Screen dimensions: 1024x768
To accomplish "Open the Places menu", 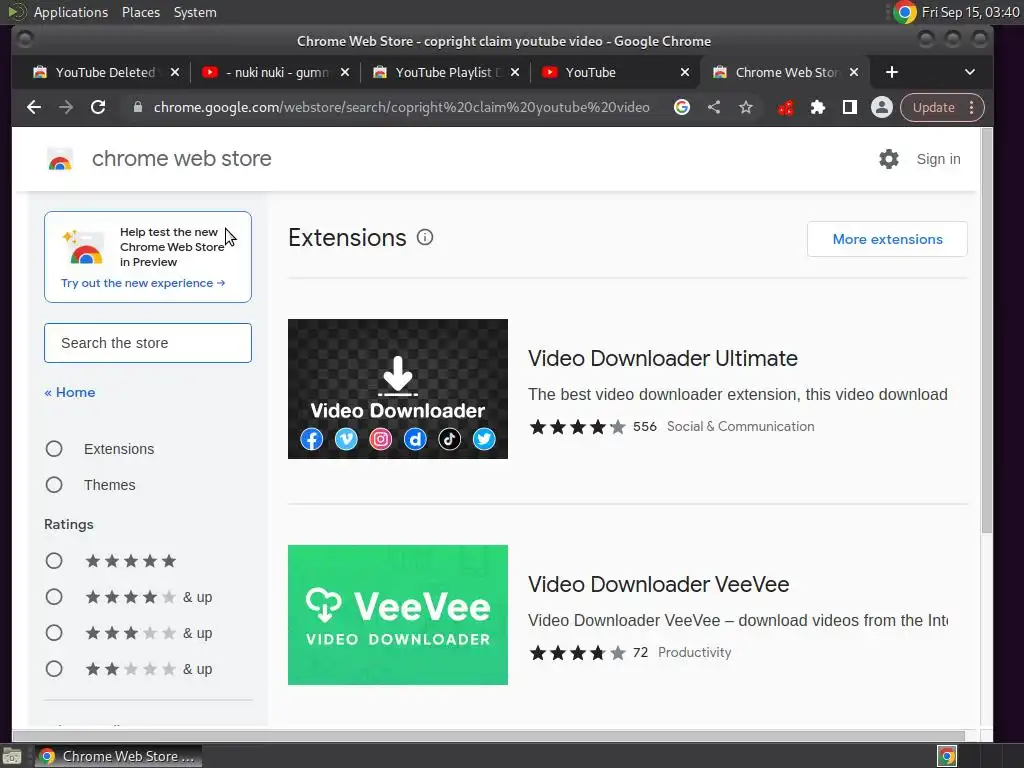I will point(141,12).
